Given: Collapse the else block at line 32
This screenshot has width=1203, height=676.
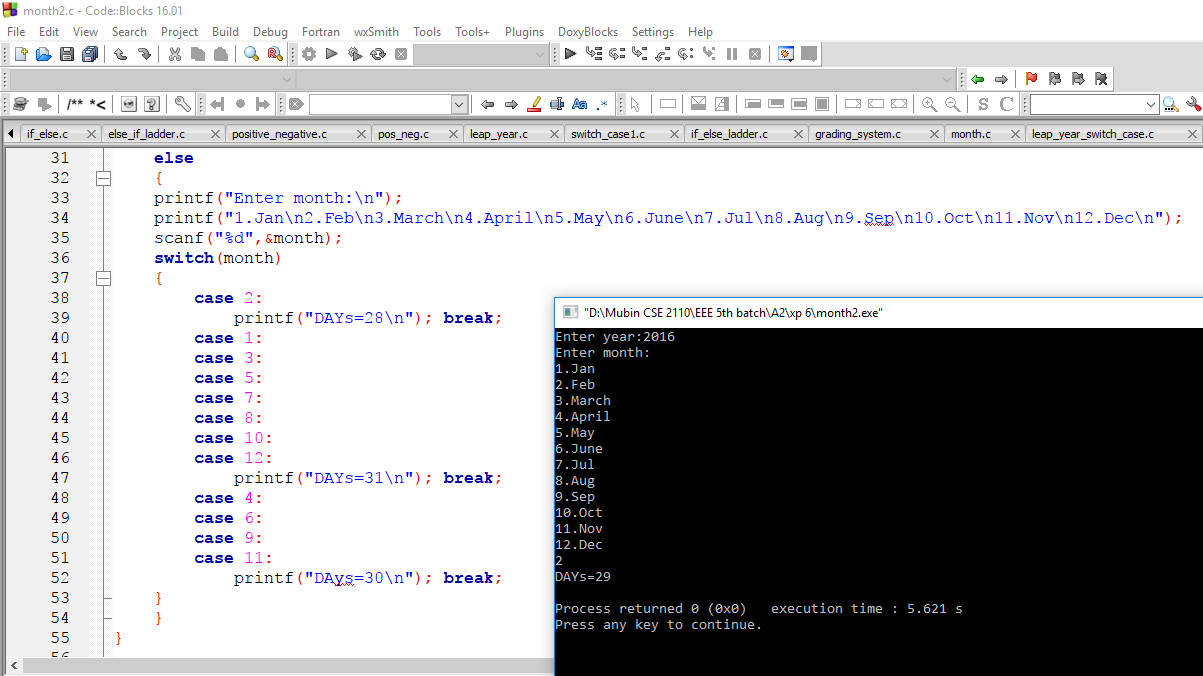Looking at the screenshot, I should point(103,177).
